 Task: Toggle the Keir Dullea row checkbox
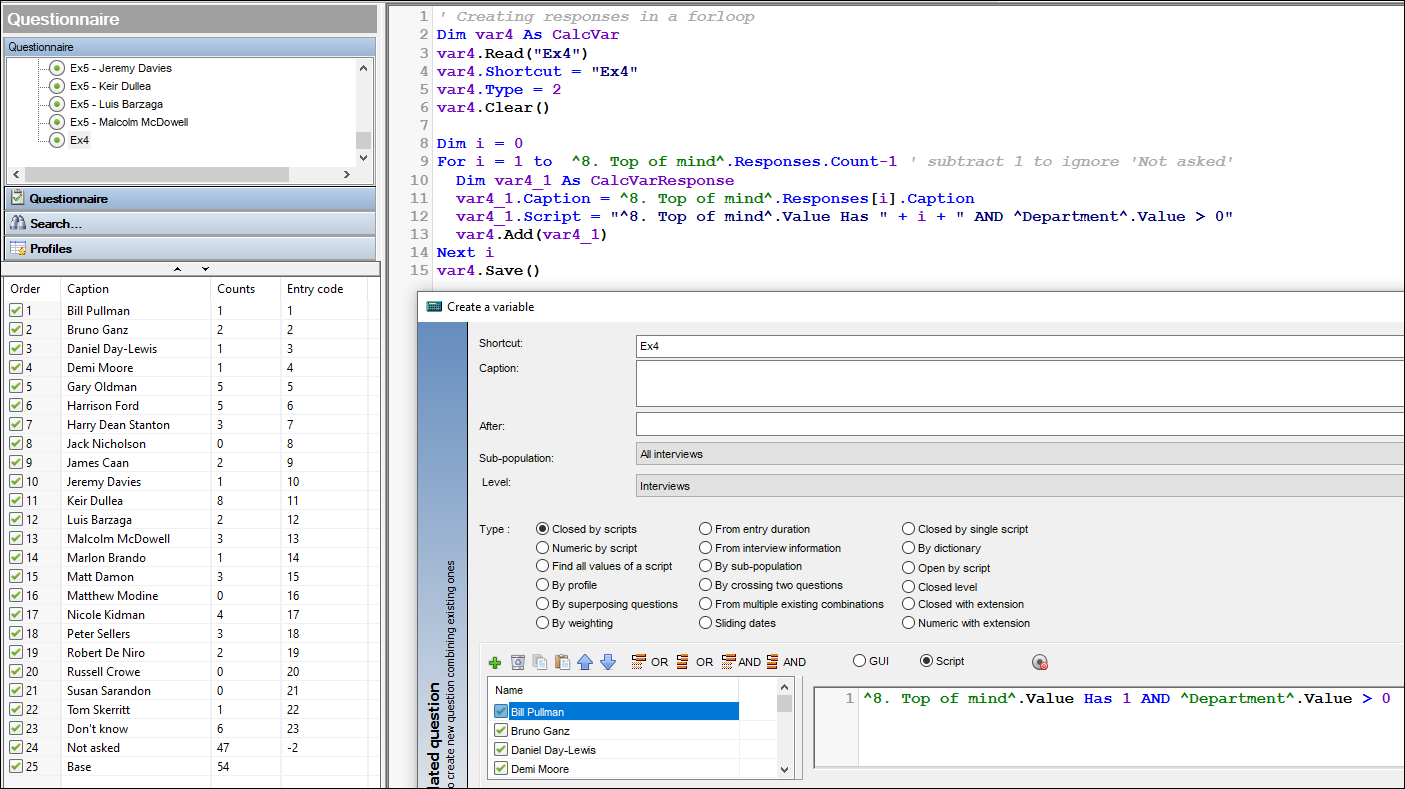click(16, 500)
